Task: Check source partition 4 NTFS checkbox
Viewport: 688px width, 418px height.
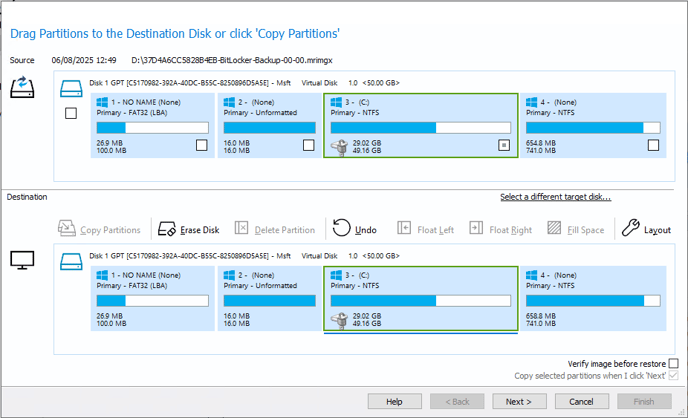Action: pyautogui.click(x=653, y=145)
